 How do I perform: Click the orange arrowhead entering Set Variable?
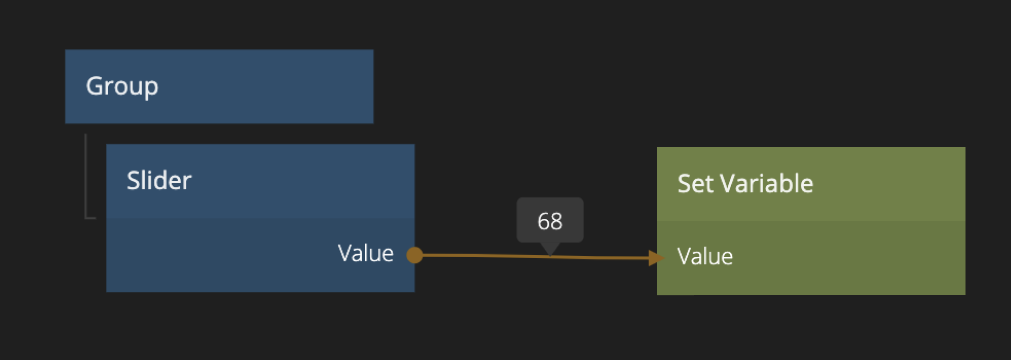[656, 258]
